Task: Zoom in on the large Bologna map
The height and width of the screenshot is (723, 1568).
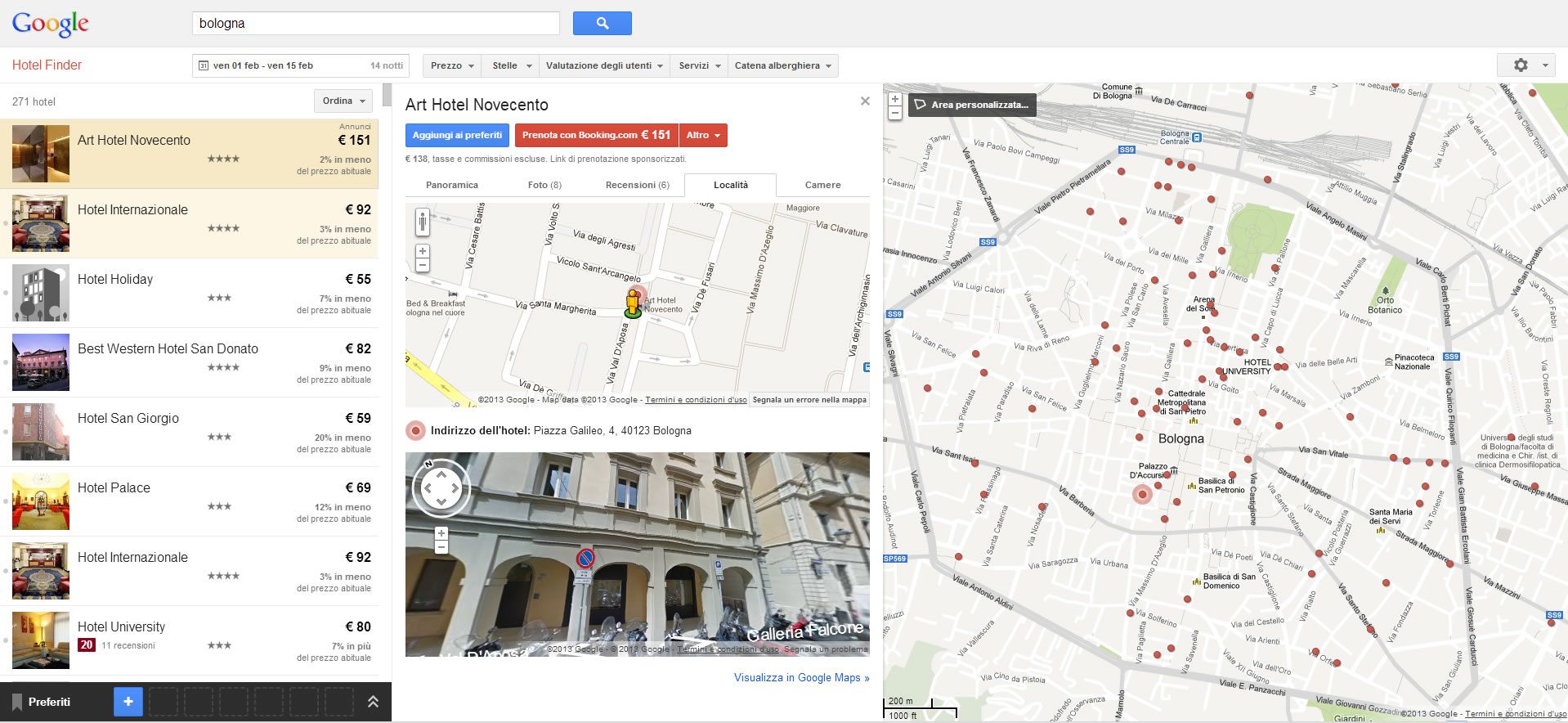Action: coord(895,99)
